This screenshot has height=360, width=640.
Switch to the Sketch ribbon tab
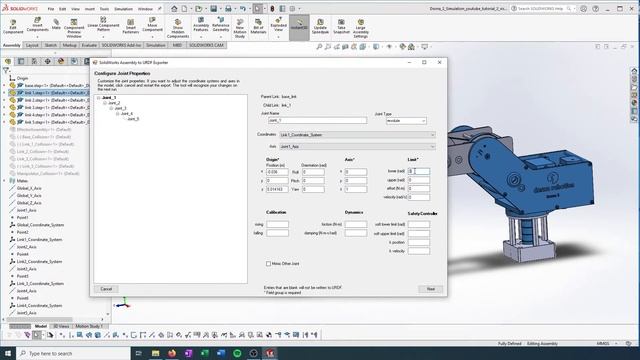point(51,45)
